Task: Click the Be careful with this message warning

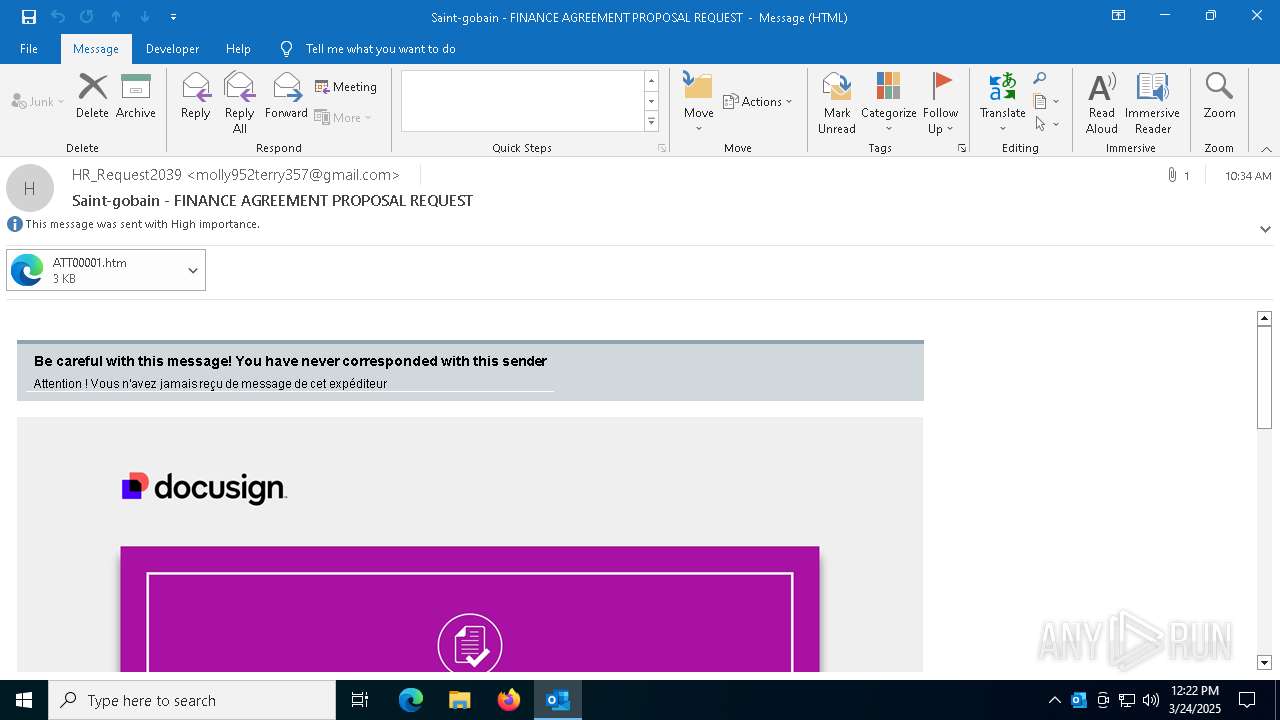Action: (x=290, y=361)
